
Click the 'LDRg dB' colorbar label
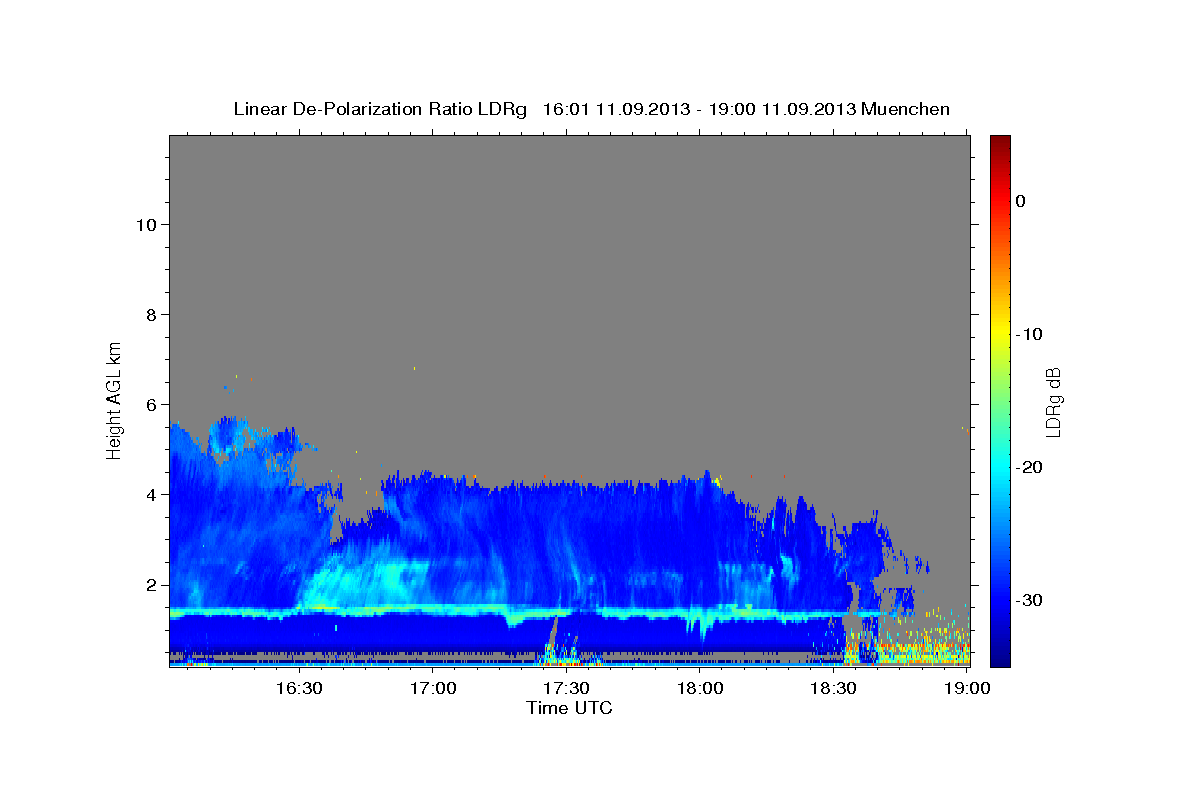[x=1052, y=402]
